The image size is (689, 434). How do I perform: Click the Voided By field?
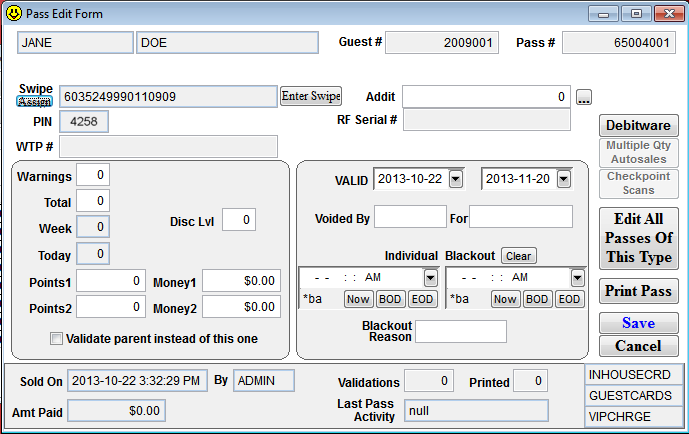tap(410, 217)
